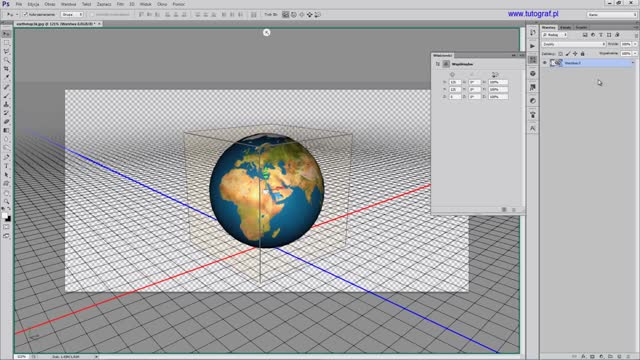The image size is (640, 360).
Task: Select the Gradient tool
Action: point(6,130)
